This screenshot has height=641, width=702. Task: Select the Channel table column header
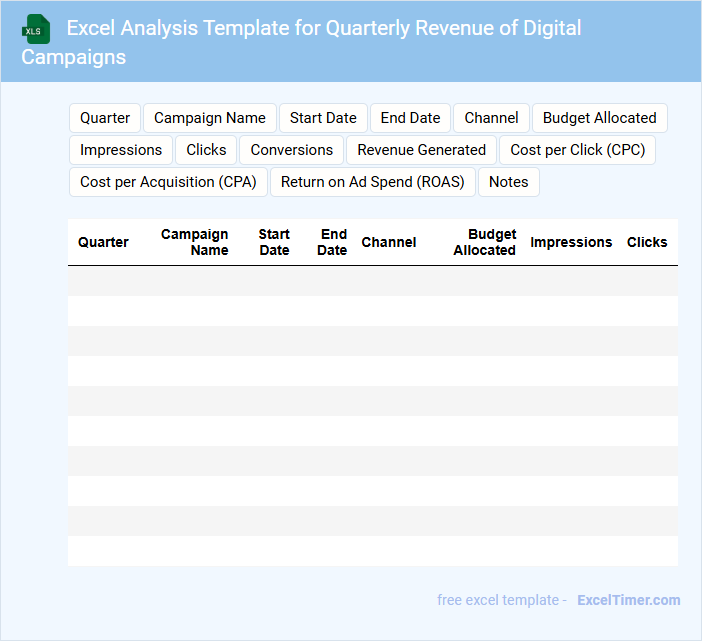click(x=389, y=242)
